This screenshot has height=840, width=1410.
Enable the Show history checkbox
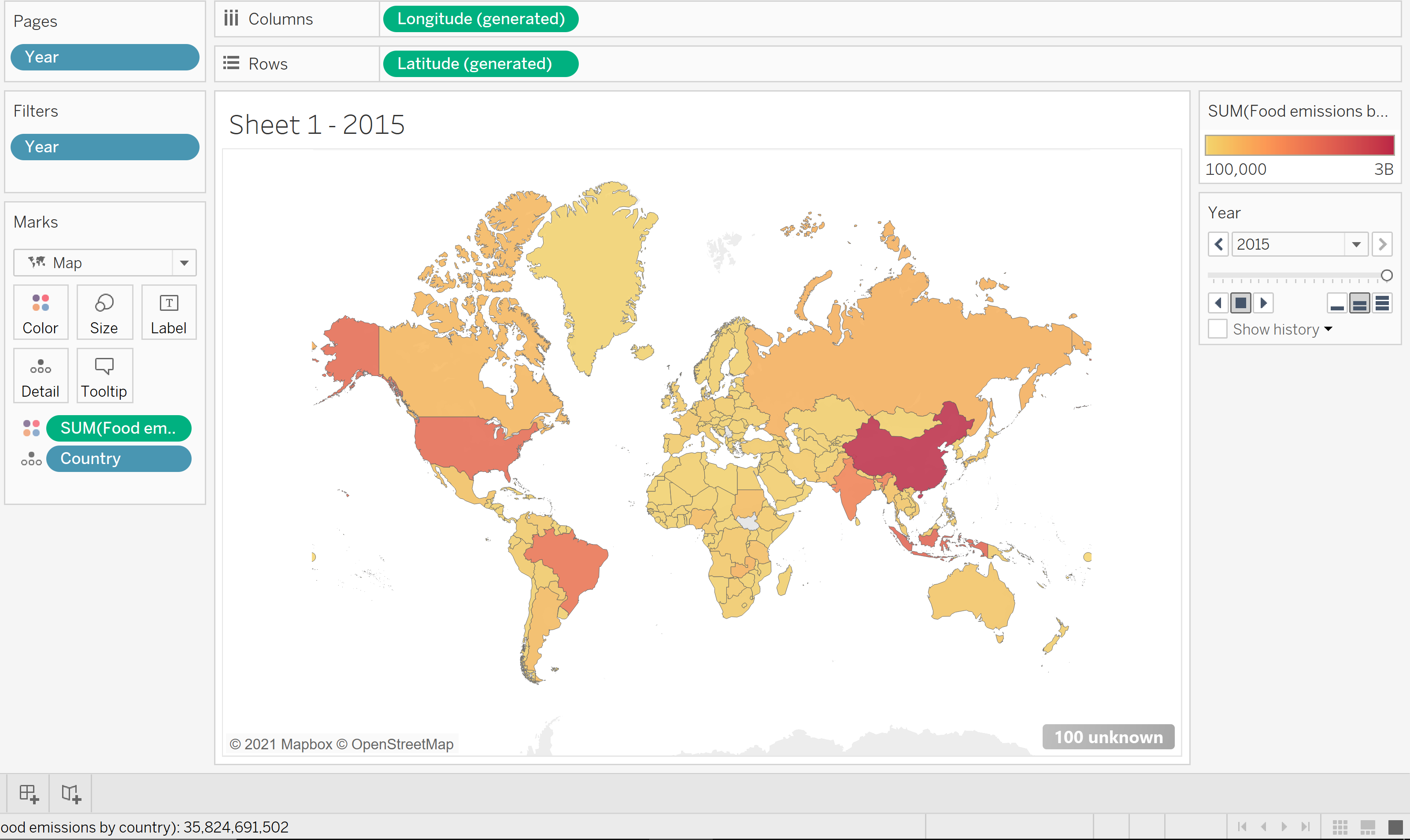pos(1218,329)
